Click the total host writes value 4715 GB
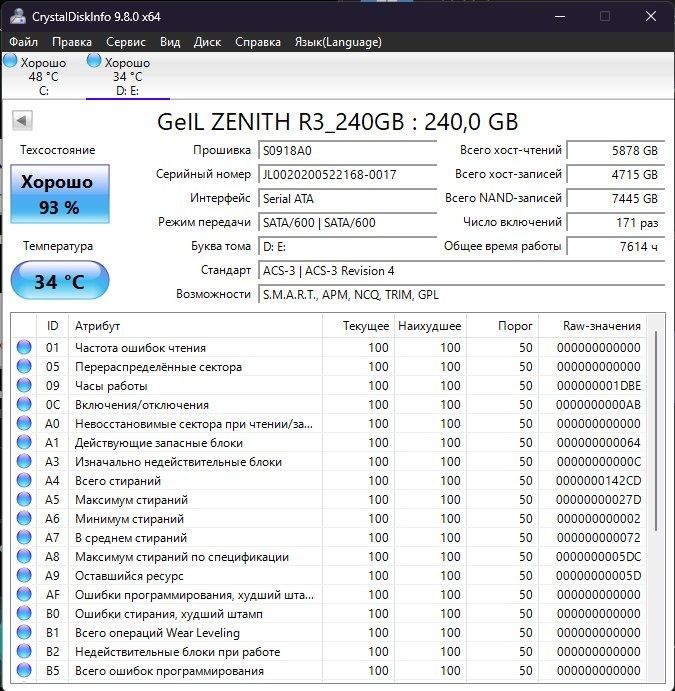This screenshot has height=691, width=675. (x=616, y=175)
